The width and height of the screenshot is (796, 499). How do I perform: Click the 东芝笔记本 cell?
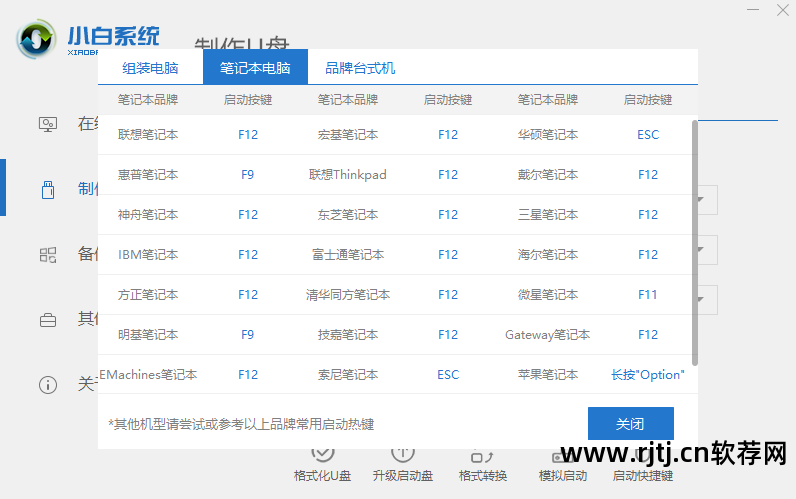(x=348, y=215)
